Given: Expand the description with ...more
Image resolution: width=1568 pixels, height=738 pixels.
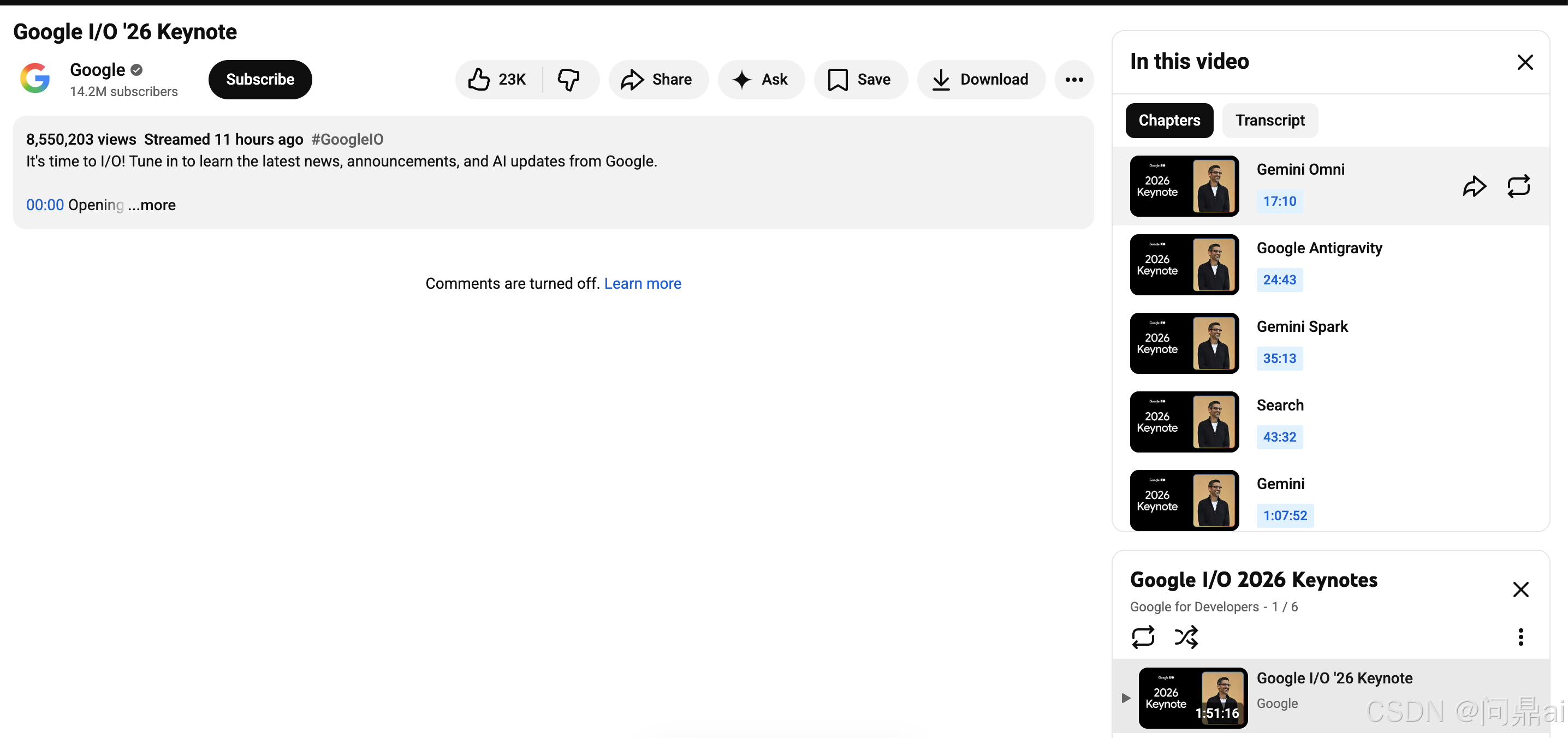Looking at the screenshot, I should (x=152, y=205).
